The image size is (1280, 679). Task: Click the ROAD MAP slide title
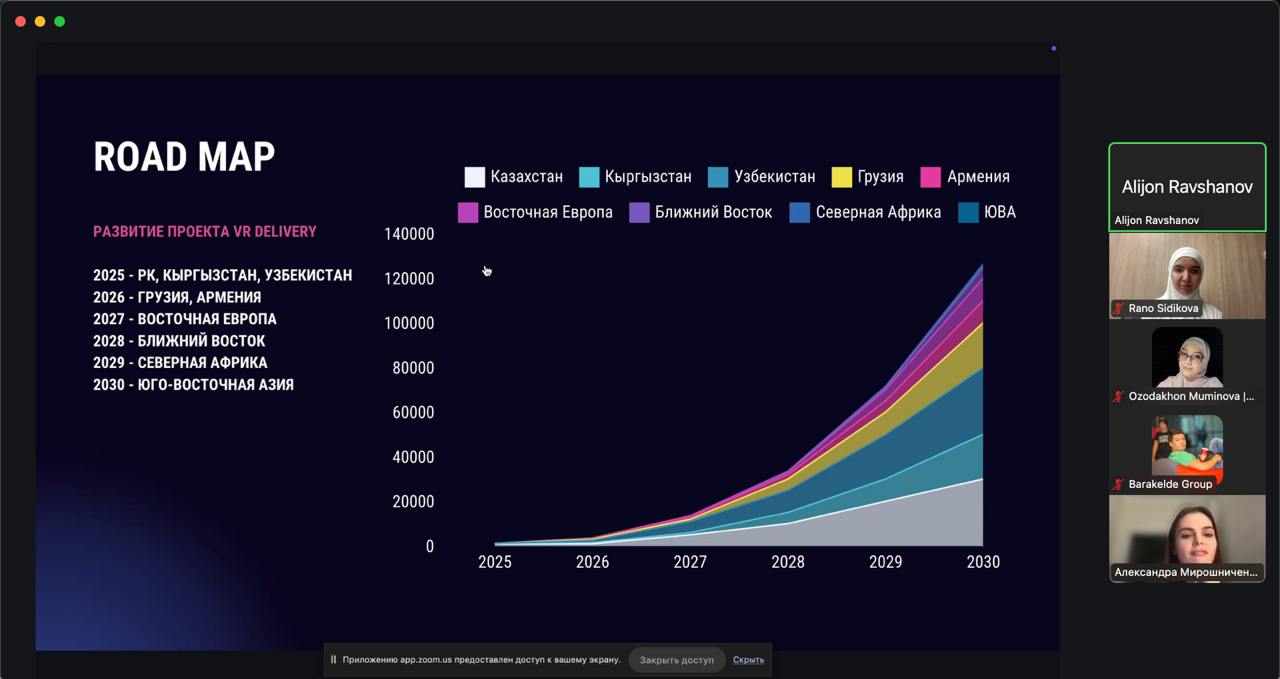(184, 157)
